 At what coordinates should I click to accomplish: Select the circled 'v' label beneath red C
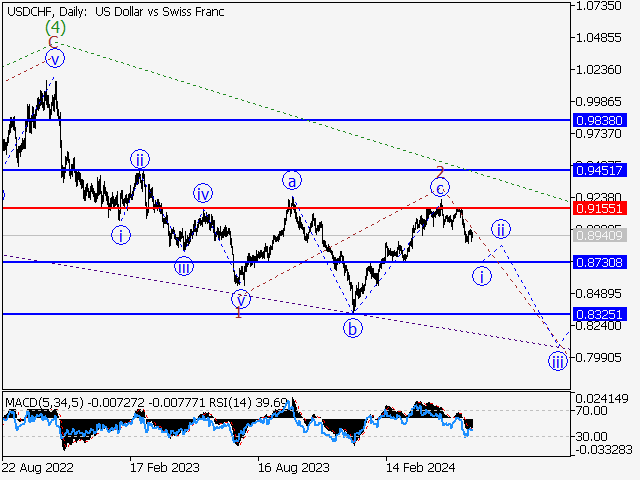point(55,58)
